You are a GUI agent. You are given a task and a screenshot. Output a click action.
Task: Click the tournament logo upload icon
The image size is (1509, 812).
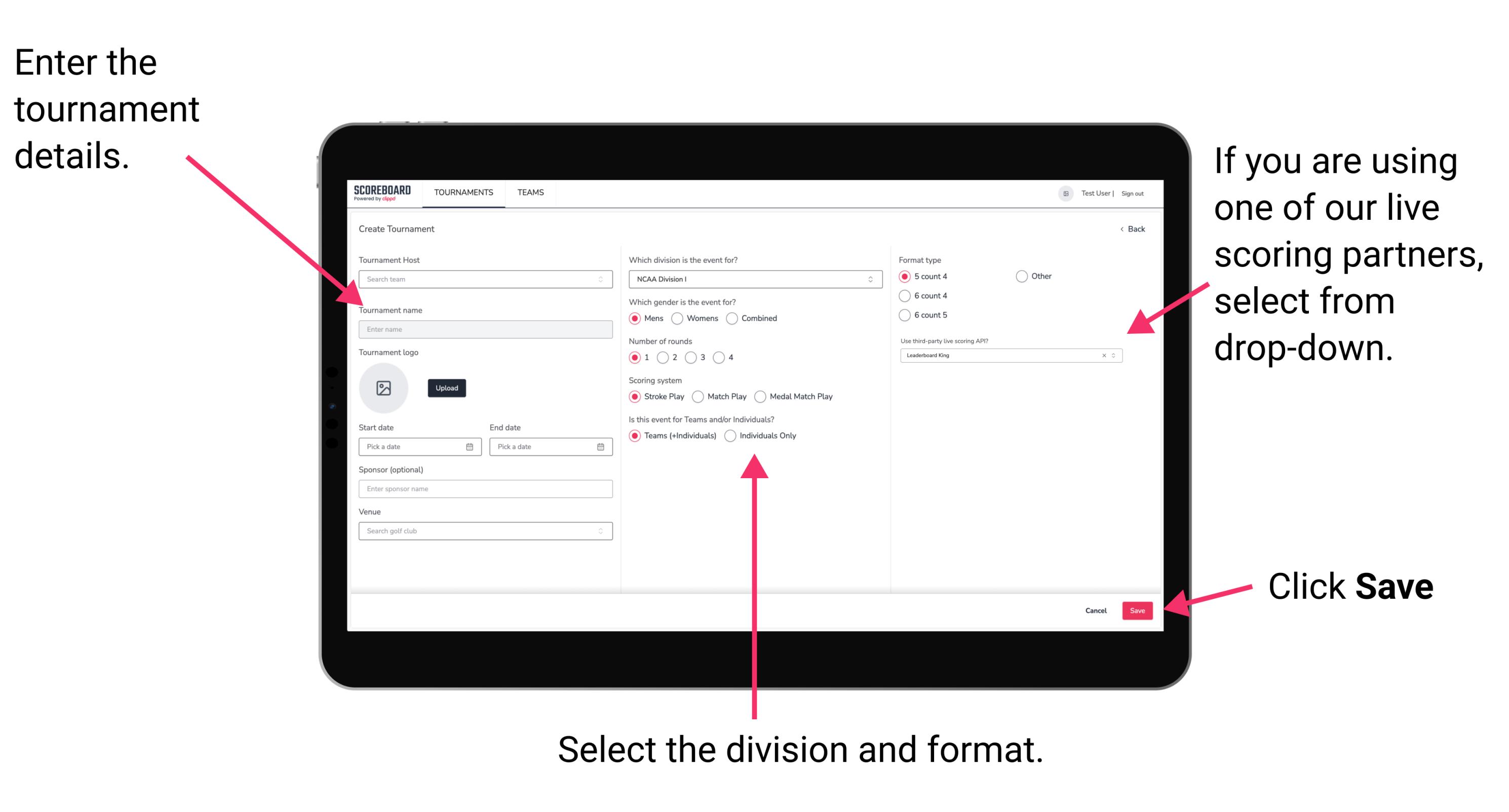tap(384, 387)
